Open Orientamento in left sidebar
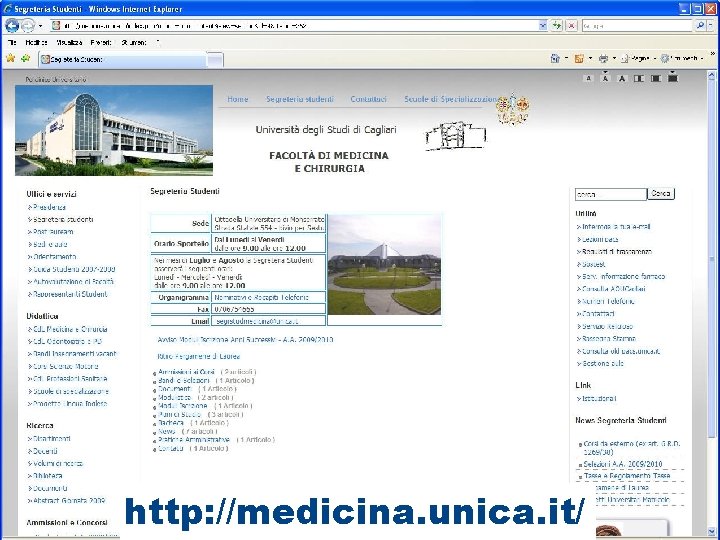The width and height of the screenshot is (720, 540). [55, 257]
